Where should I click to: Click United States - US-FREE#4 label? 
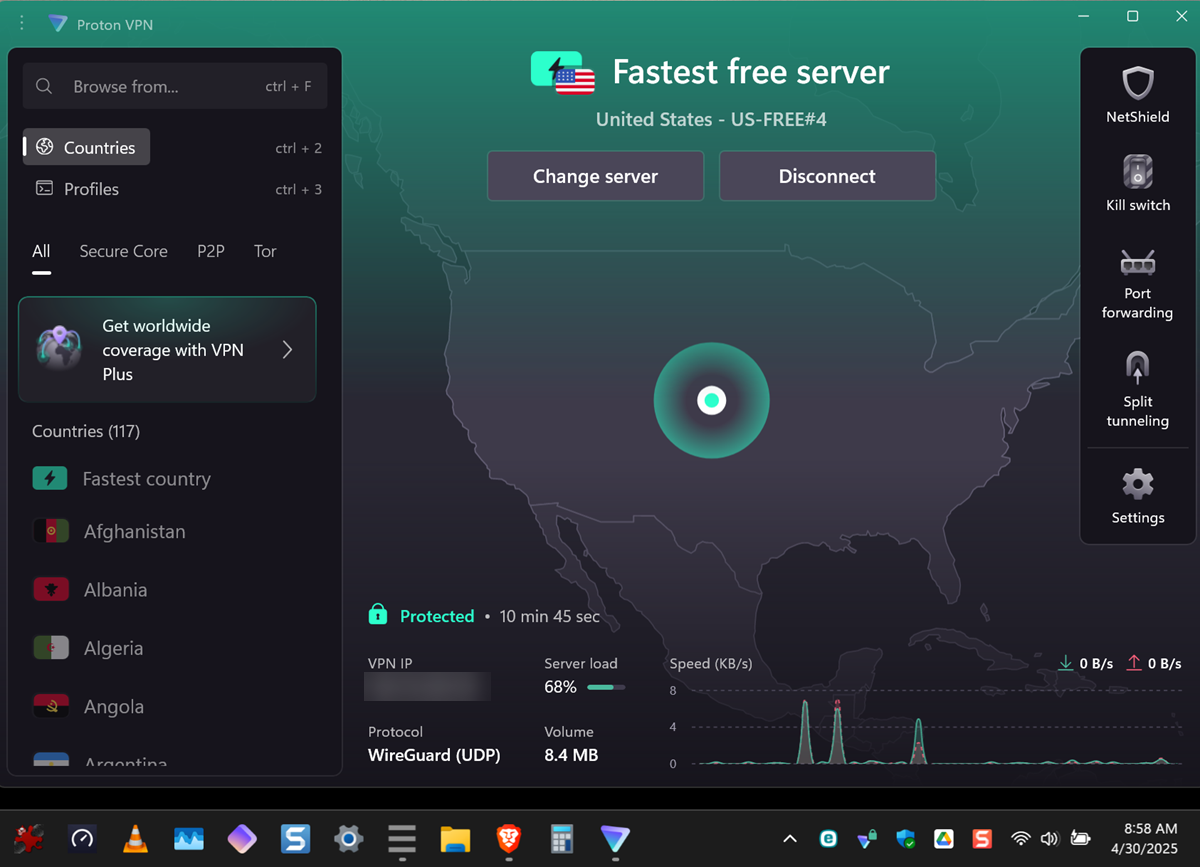711,119
